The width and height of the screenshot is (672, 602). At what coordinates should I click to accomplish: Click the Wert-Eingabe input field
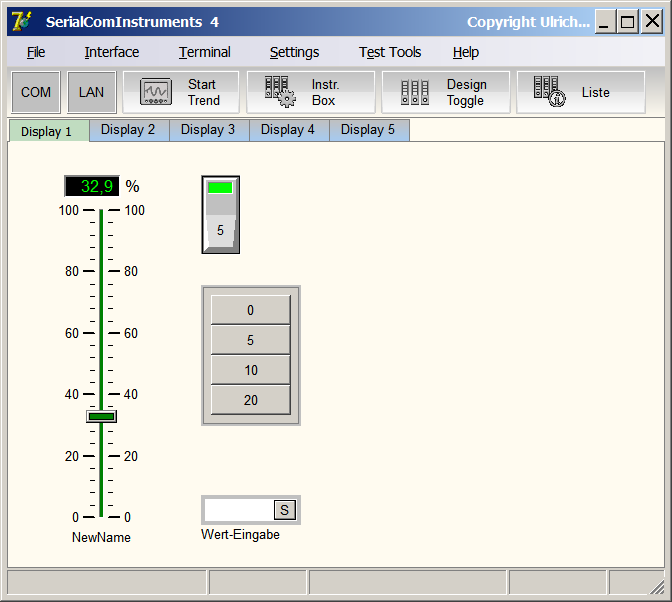click(239, 510)
